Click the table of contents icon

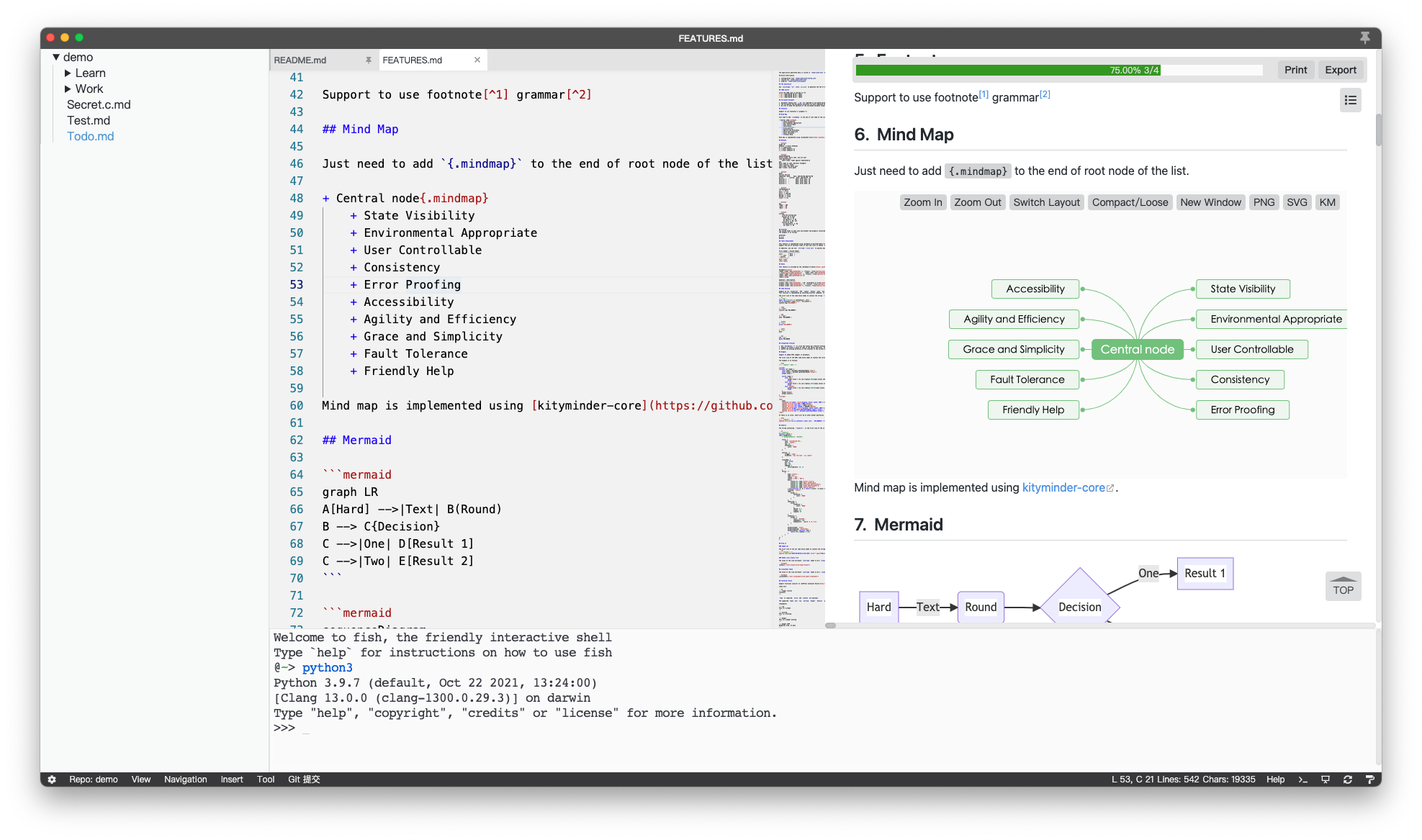1351,99
